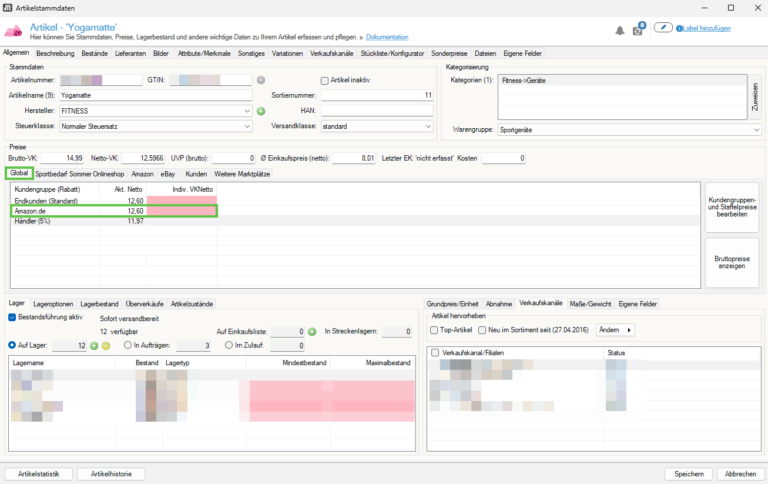Add new Hersteller with green plus icon
This screenshot has height=484, width=768.
260,110
